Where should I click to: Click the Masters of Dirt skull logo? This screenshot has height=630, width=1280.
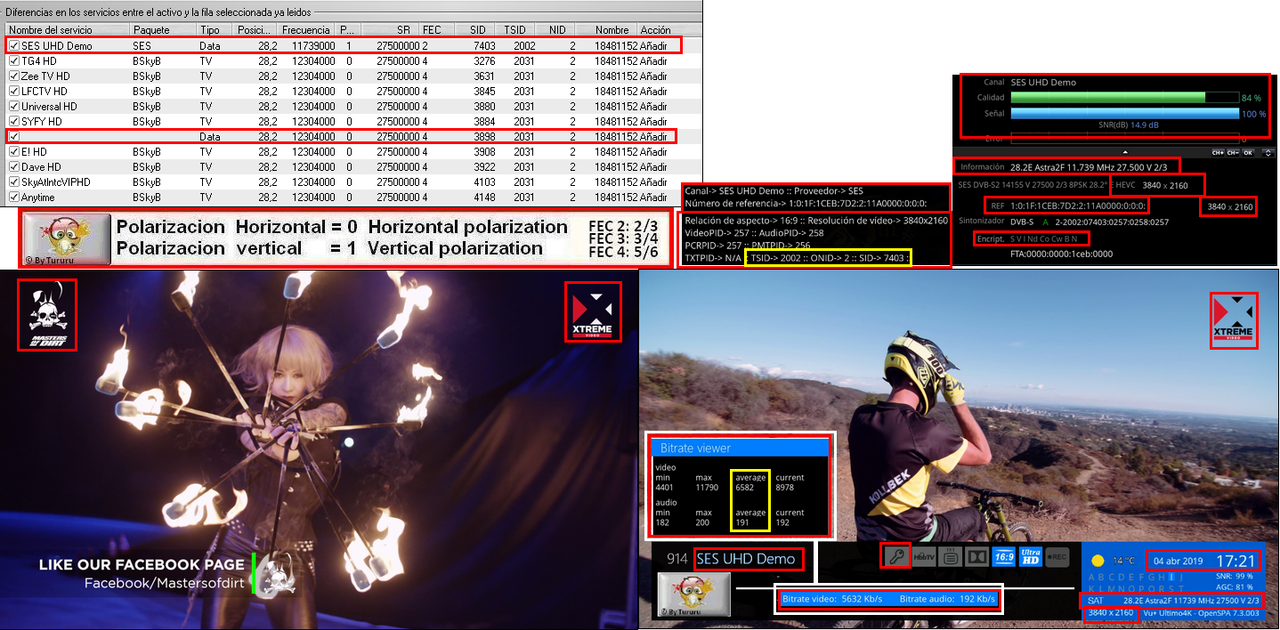47,314
